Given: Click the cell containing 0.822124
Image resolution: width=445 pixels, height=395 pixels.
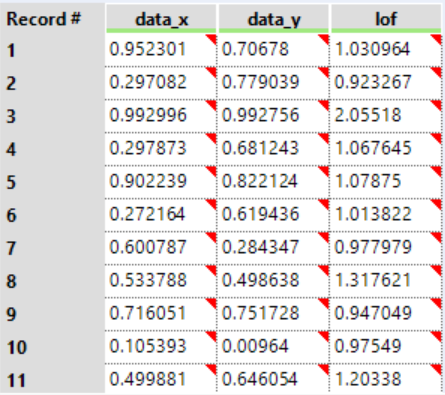Looking at the screenshot, I should click(x=273, y=182).
